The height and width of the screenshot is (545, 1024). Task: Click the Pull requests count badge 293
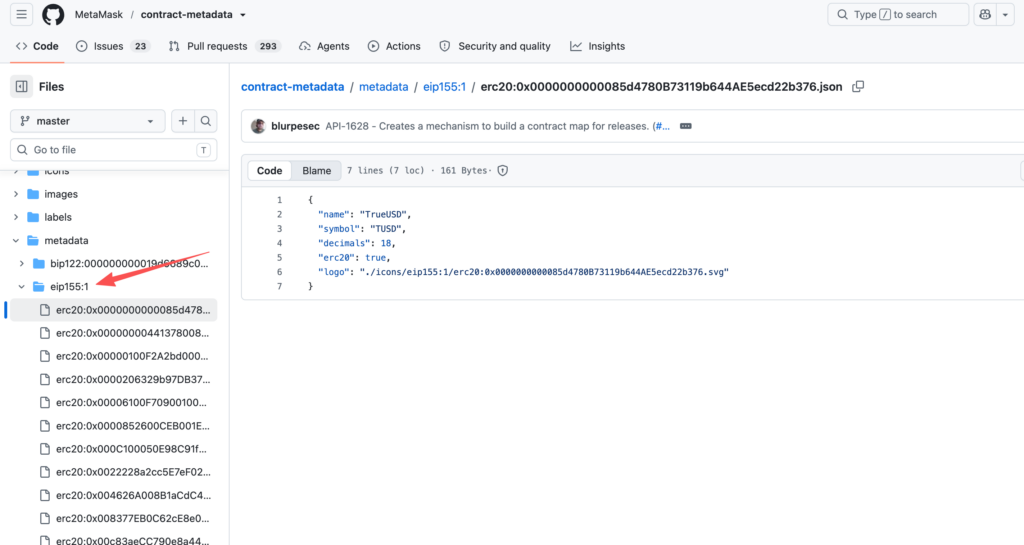268,46
